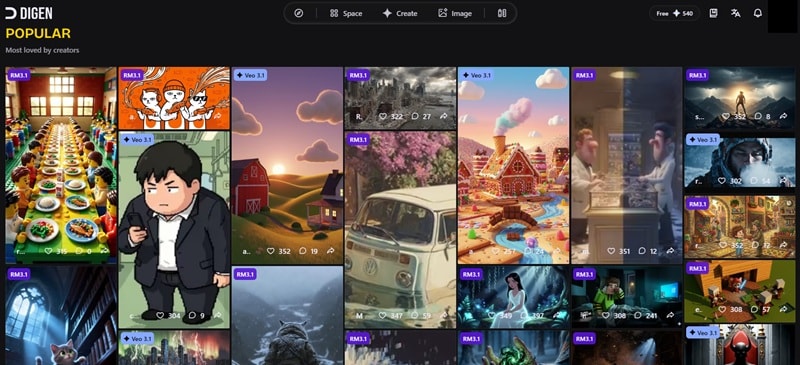Share the chibi man in a suit post
This screenshot has width=800, height=365.
click(x=217, y=315)
